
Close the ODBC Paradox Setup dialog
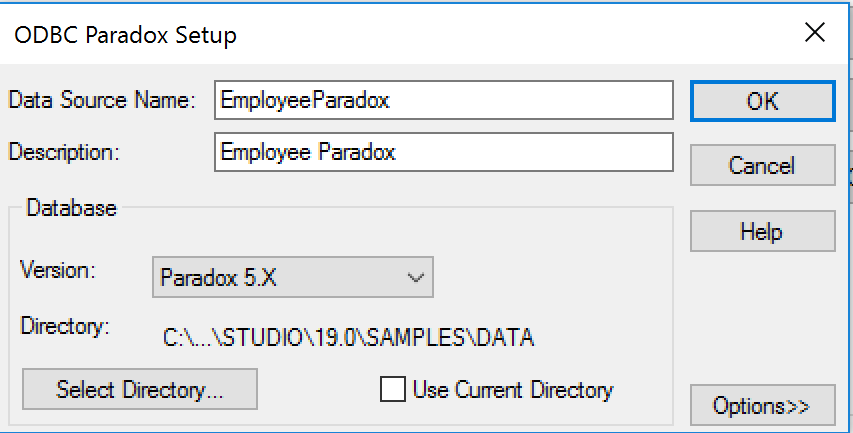coord(814,33)
